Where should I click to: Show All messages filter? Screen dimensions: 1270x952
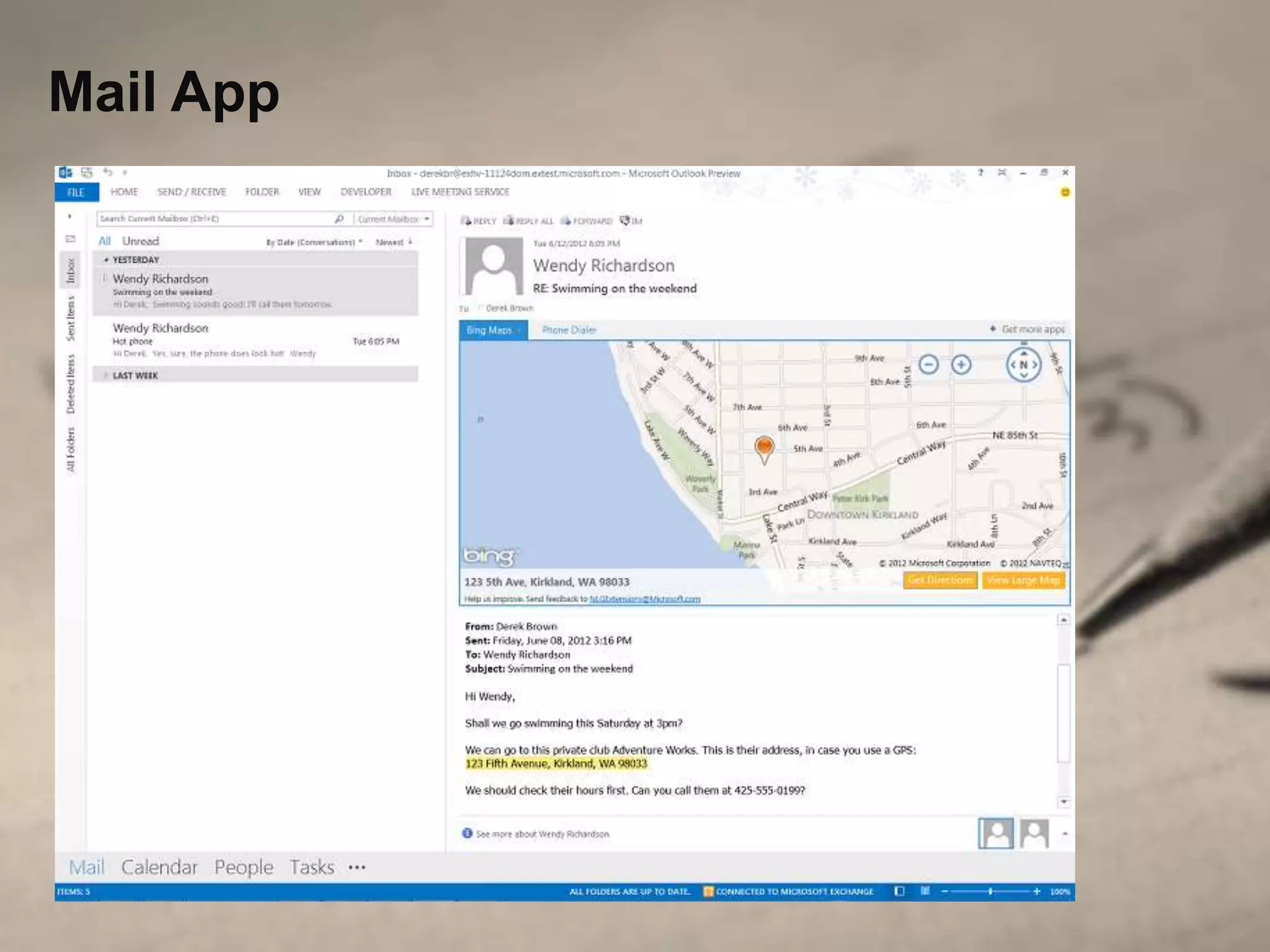[x=105, y=241]
